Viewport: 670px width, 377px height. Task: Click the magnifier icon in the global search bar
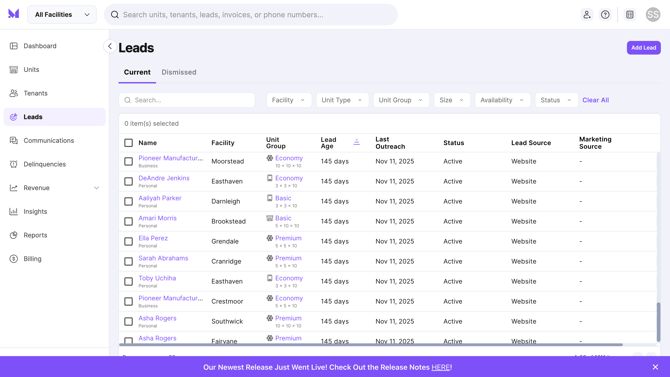(115, 15)
